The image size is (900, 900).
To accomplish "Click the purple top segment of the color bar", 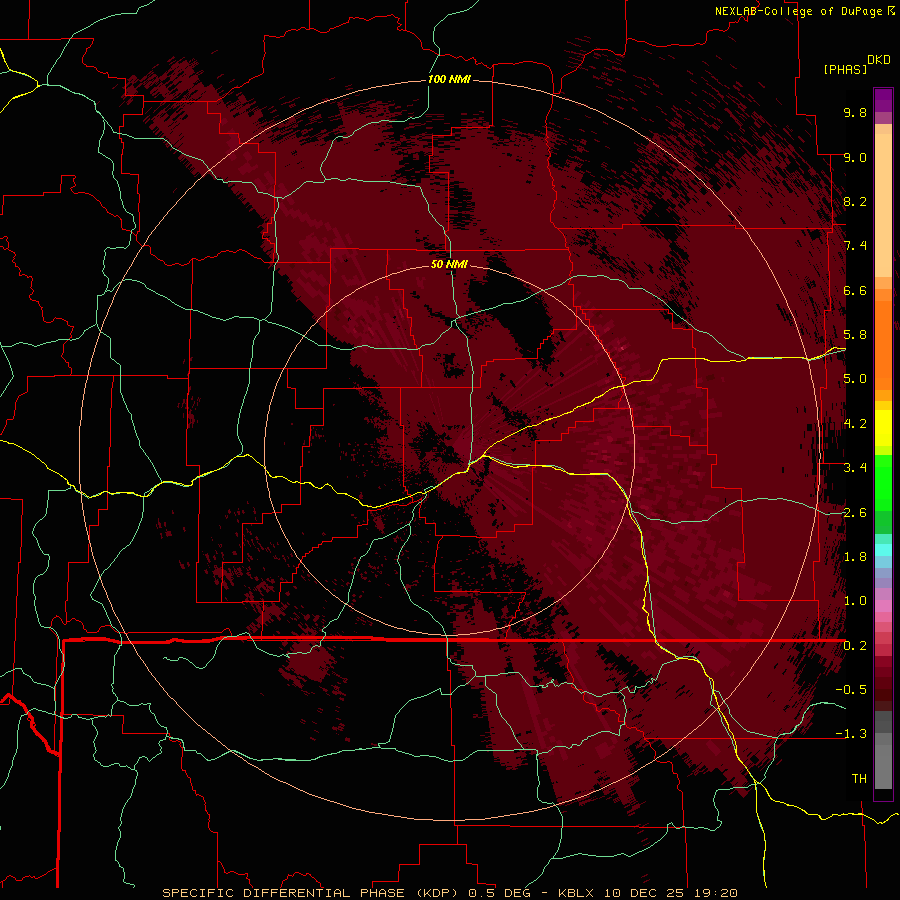I will point(883,100).
